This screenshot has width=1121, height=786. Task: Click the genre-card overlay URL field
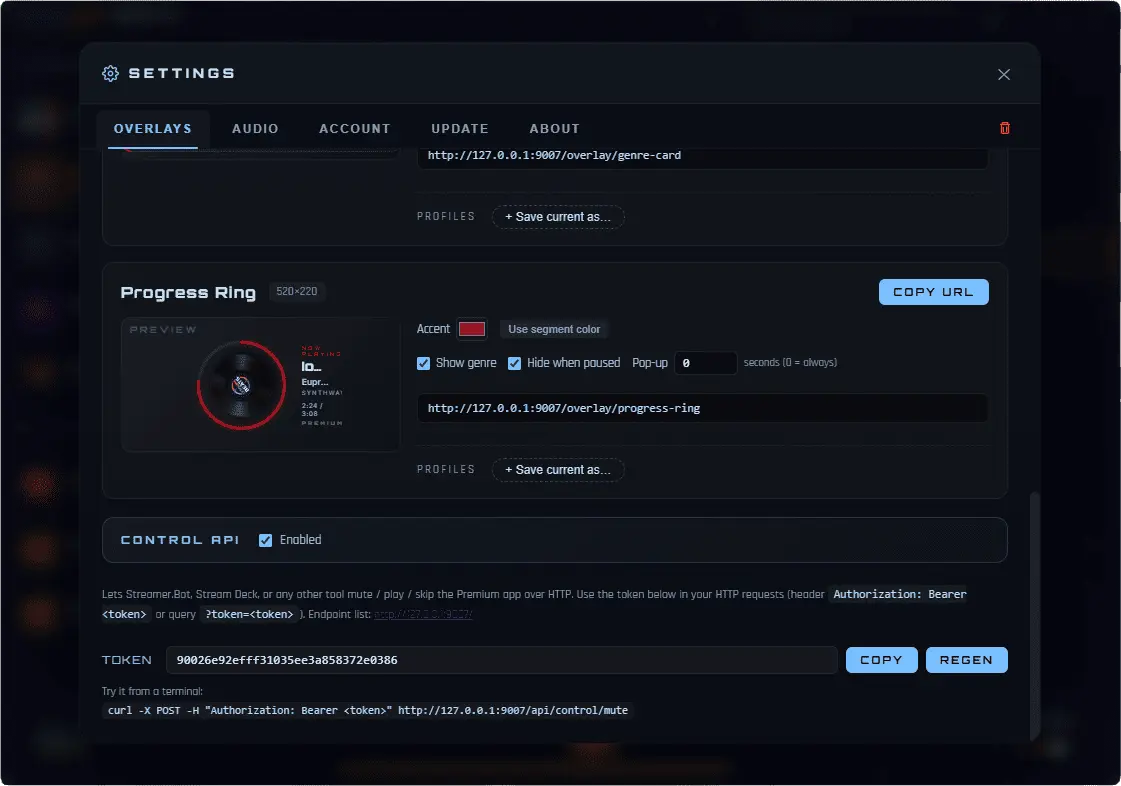(x=703, y=156)
